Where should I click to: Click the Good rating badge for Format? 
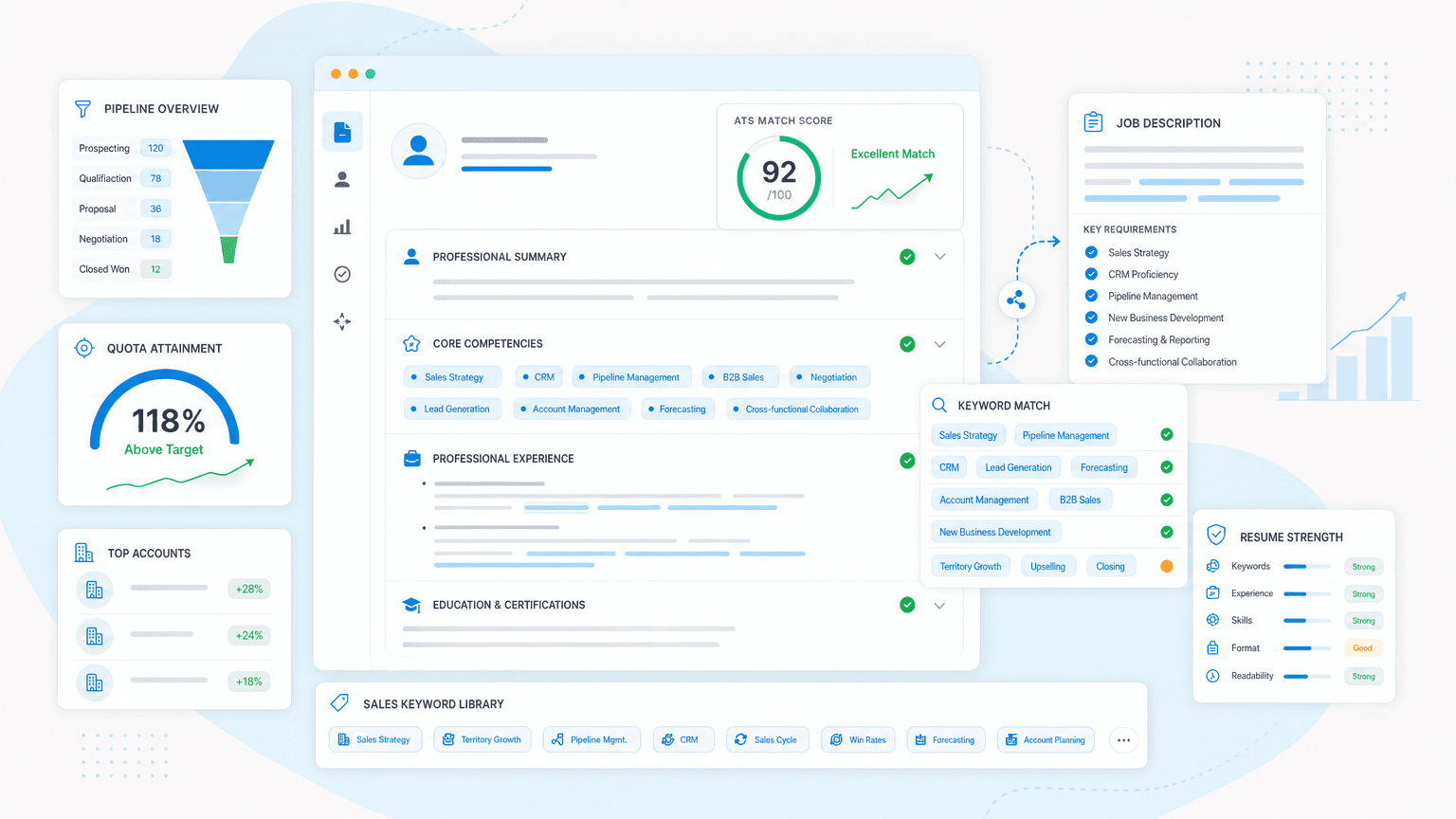(1363, 648)
